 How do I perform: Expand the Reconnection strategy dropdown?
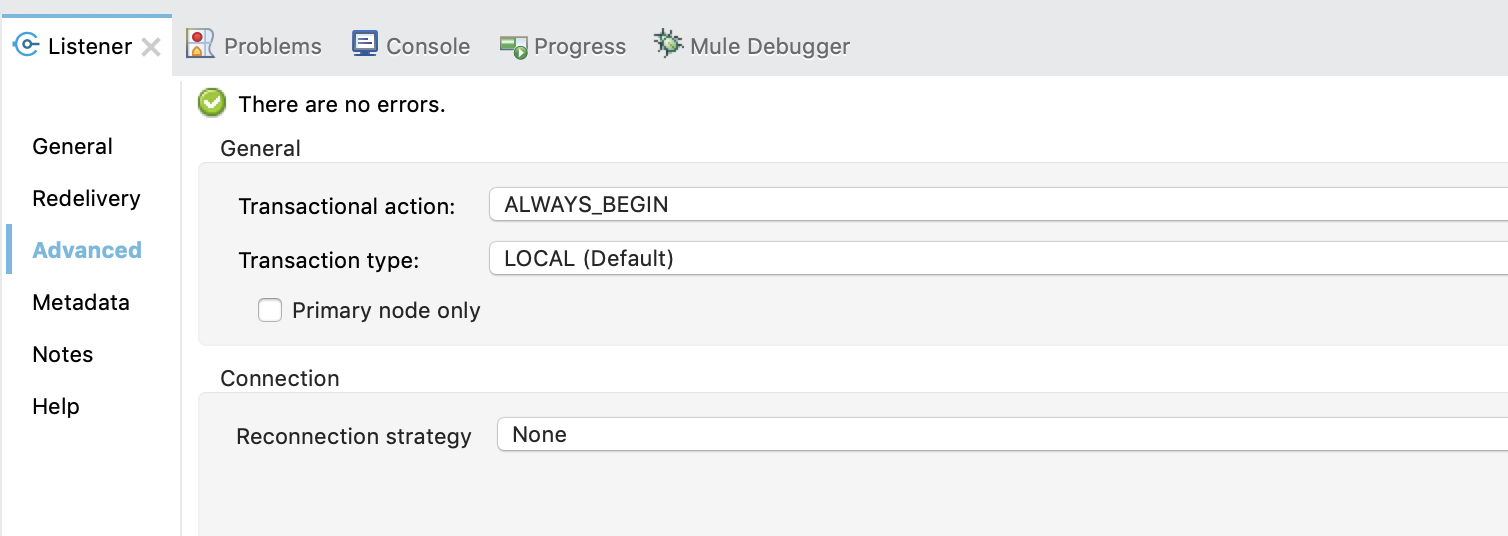(x=1002, y=434)
